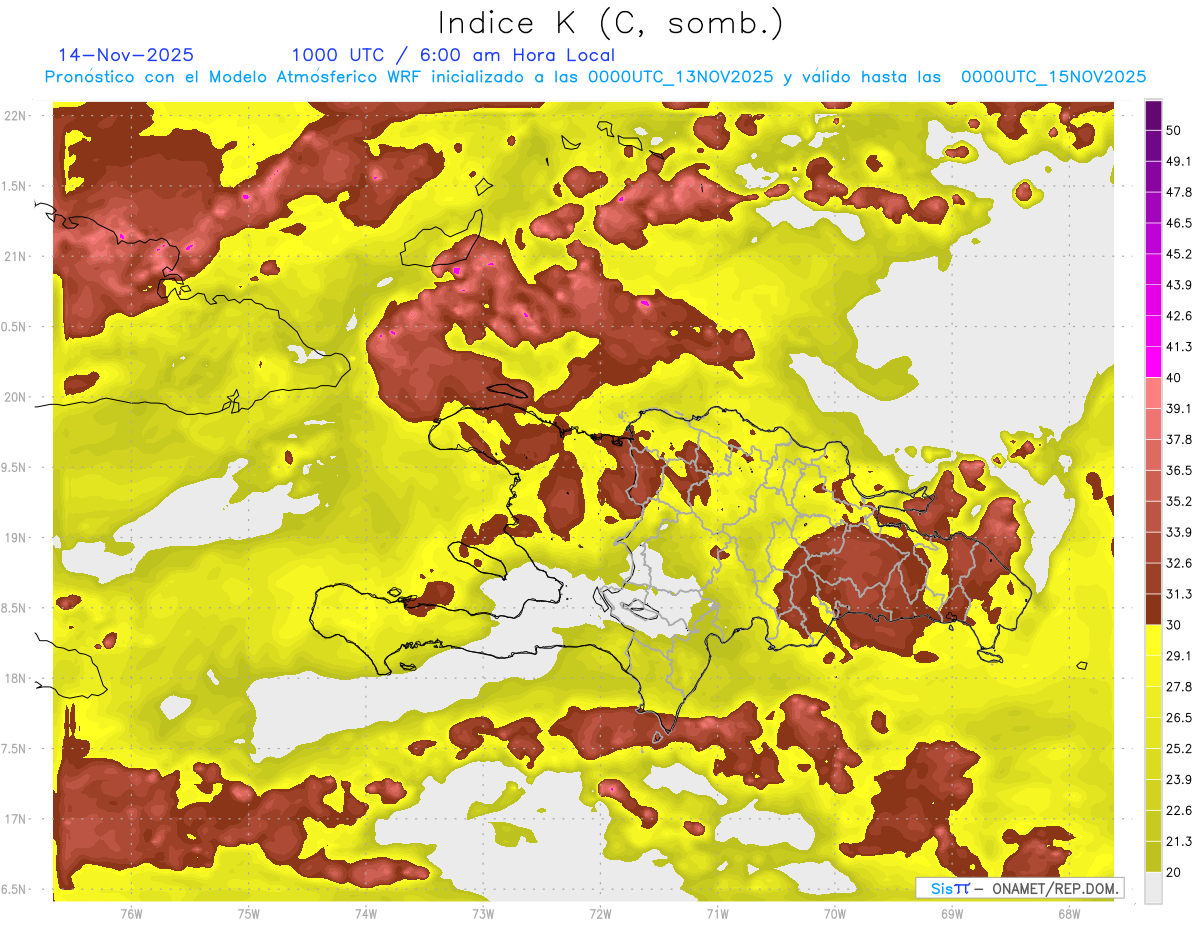Click the color scale value "49.1"
Image resolution: width=1200 pixels, height=927 pixels.
(x=1178, y=161)
